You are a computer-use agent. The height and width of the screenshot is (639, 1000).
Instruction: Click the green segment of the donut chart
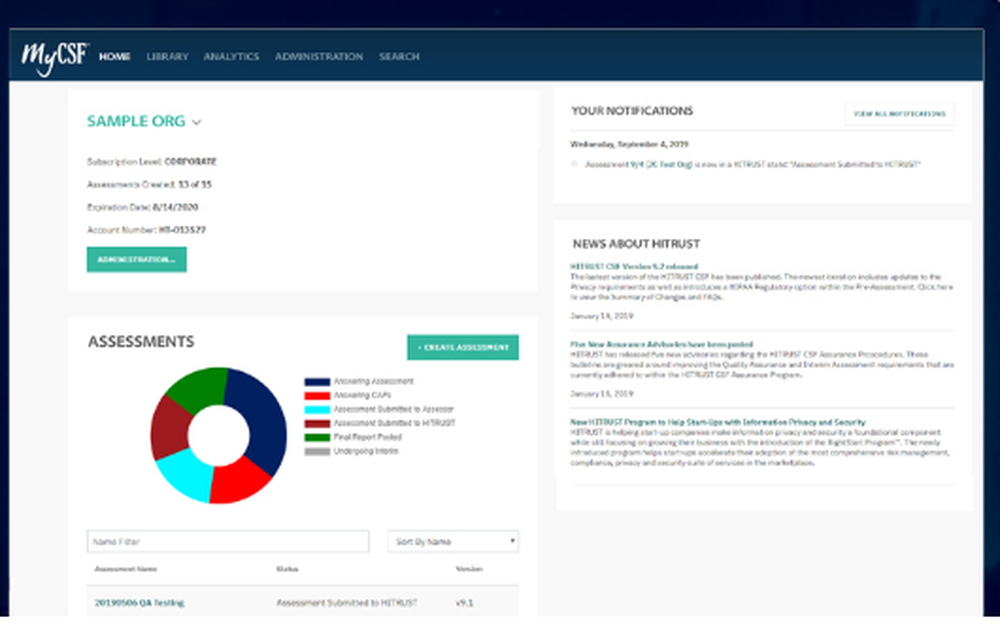click(198, 388)
